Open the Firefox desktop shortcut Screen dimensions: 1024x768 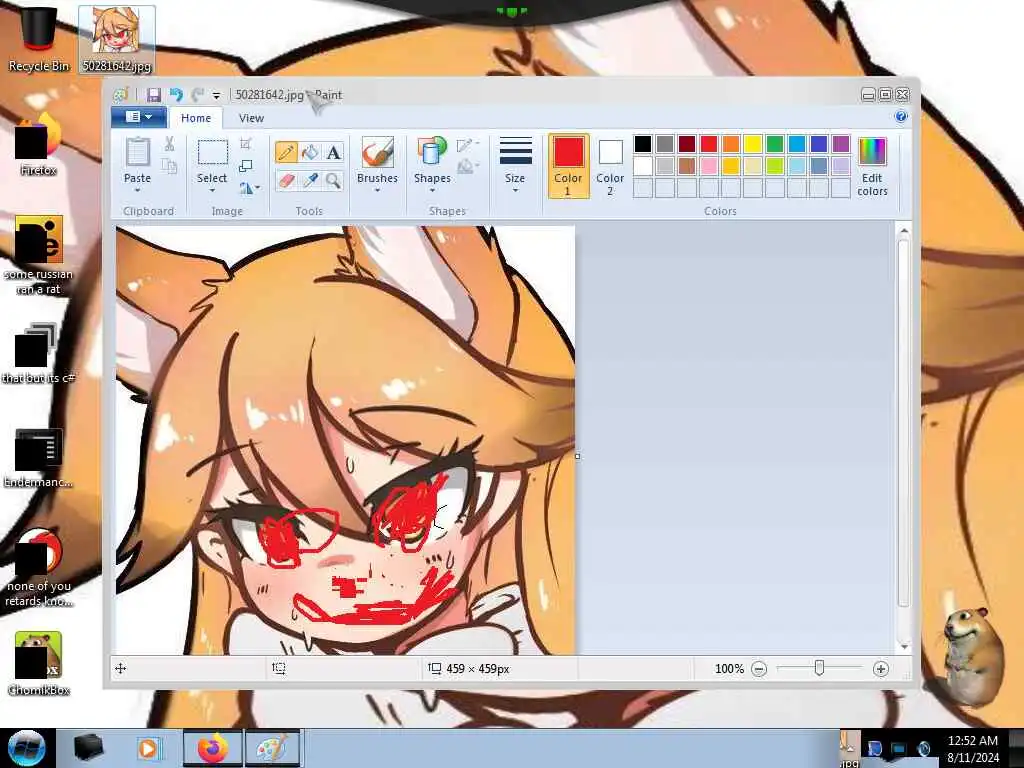tap(38, 145)
